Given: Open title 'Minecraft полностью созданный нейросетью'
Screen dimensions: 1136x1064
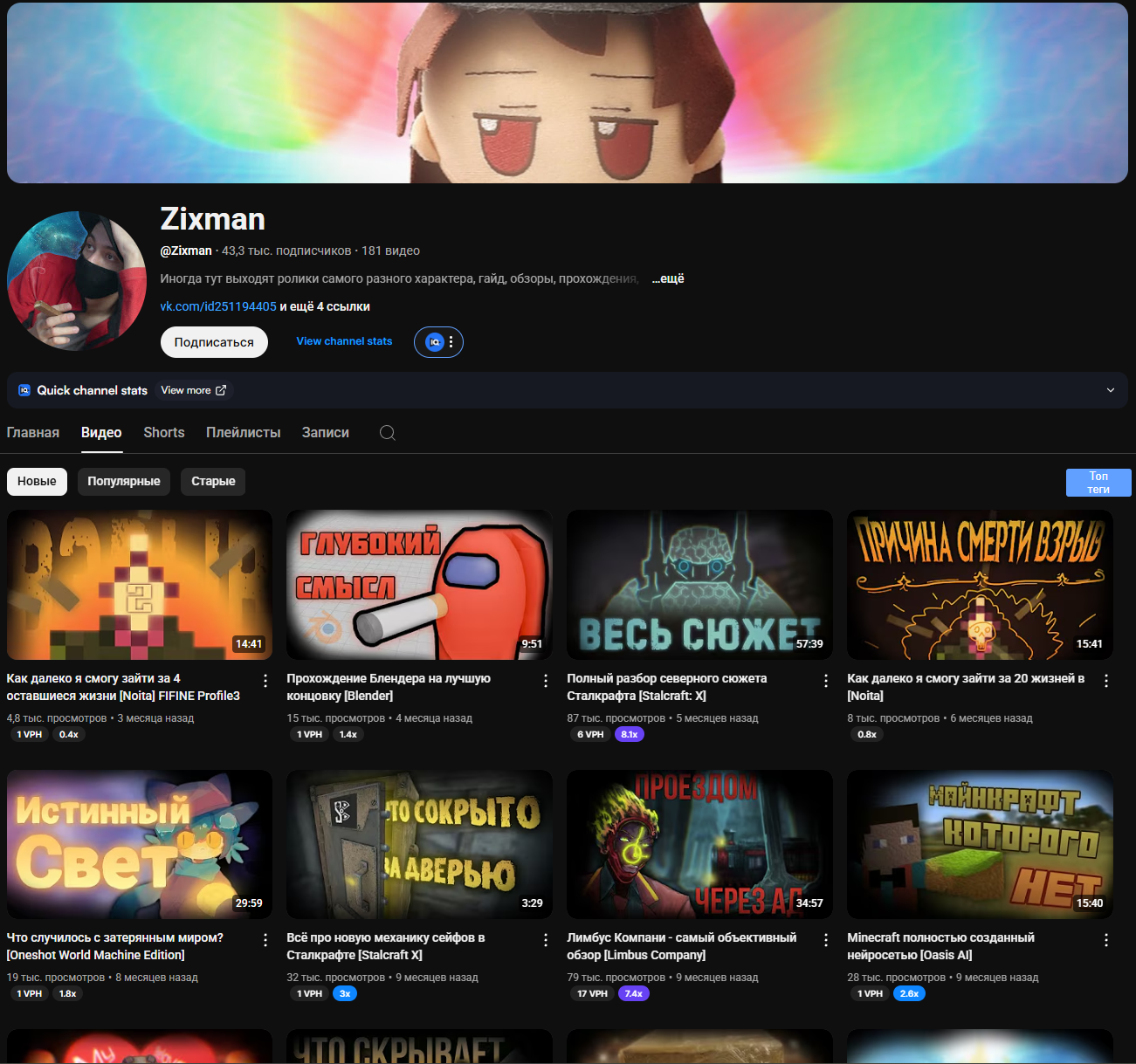Looking at the screenshot, I should pyautogui.click(x=941, y=946).
